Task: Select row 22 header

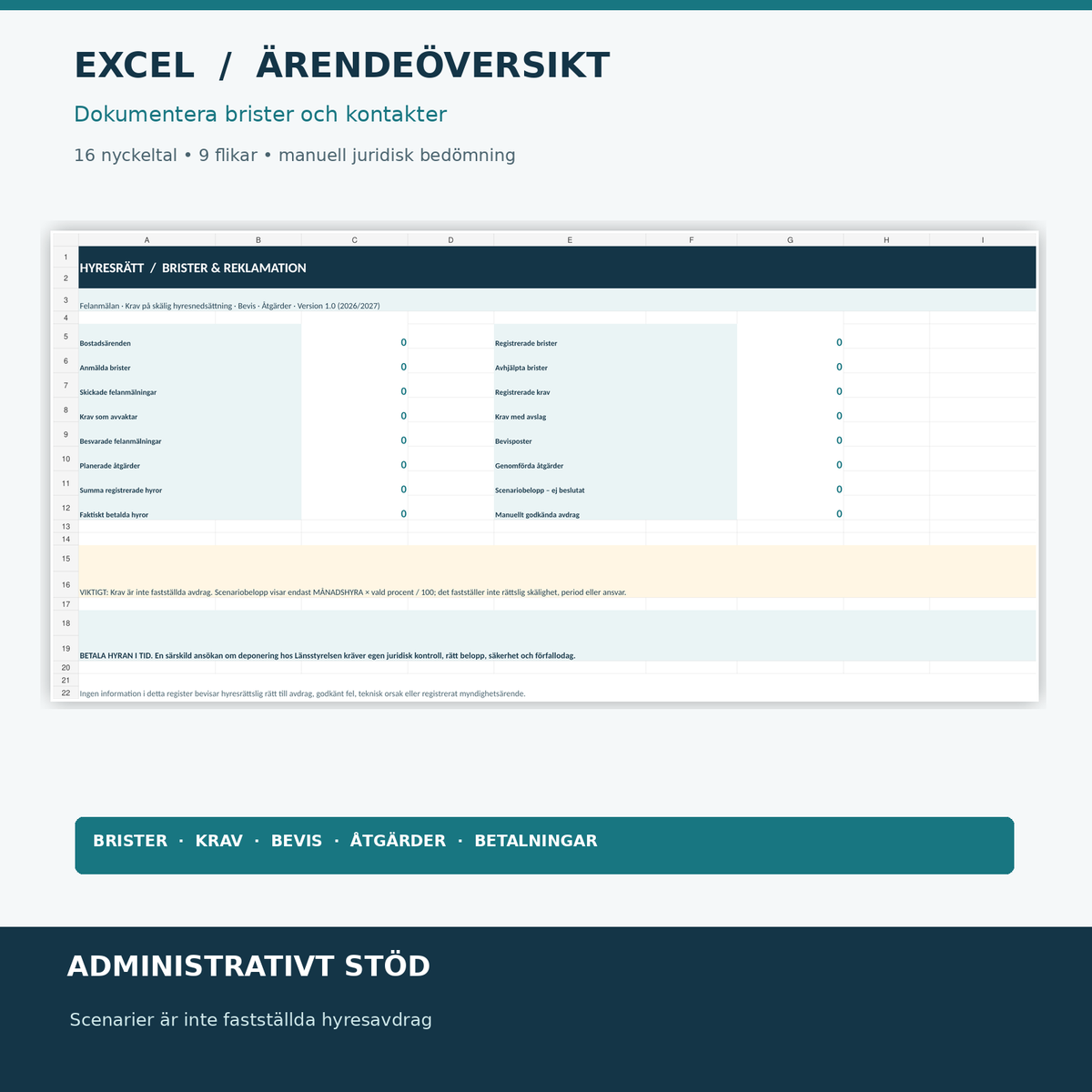Action: [x=66, y=693]
